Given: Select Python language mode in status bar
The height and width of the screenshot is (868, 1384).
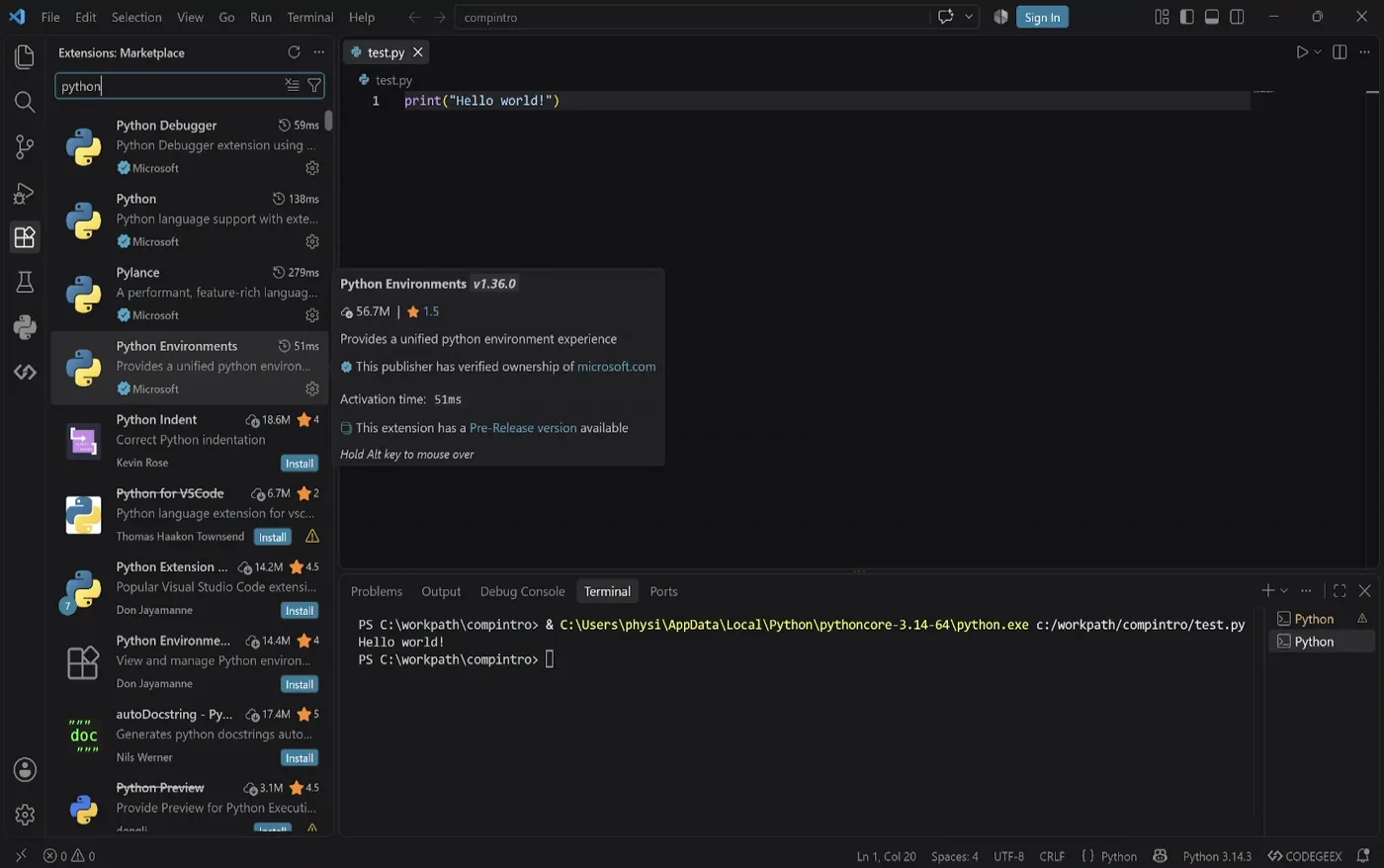Looking at the screenshot, I should click(x=1119, y=856).
